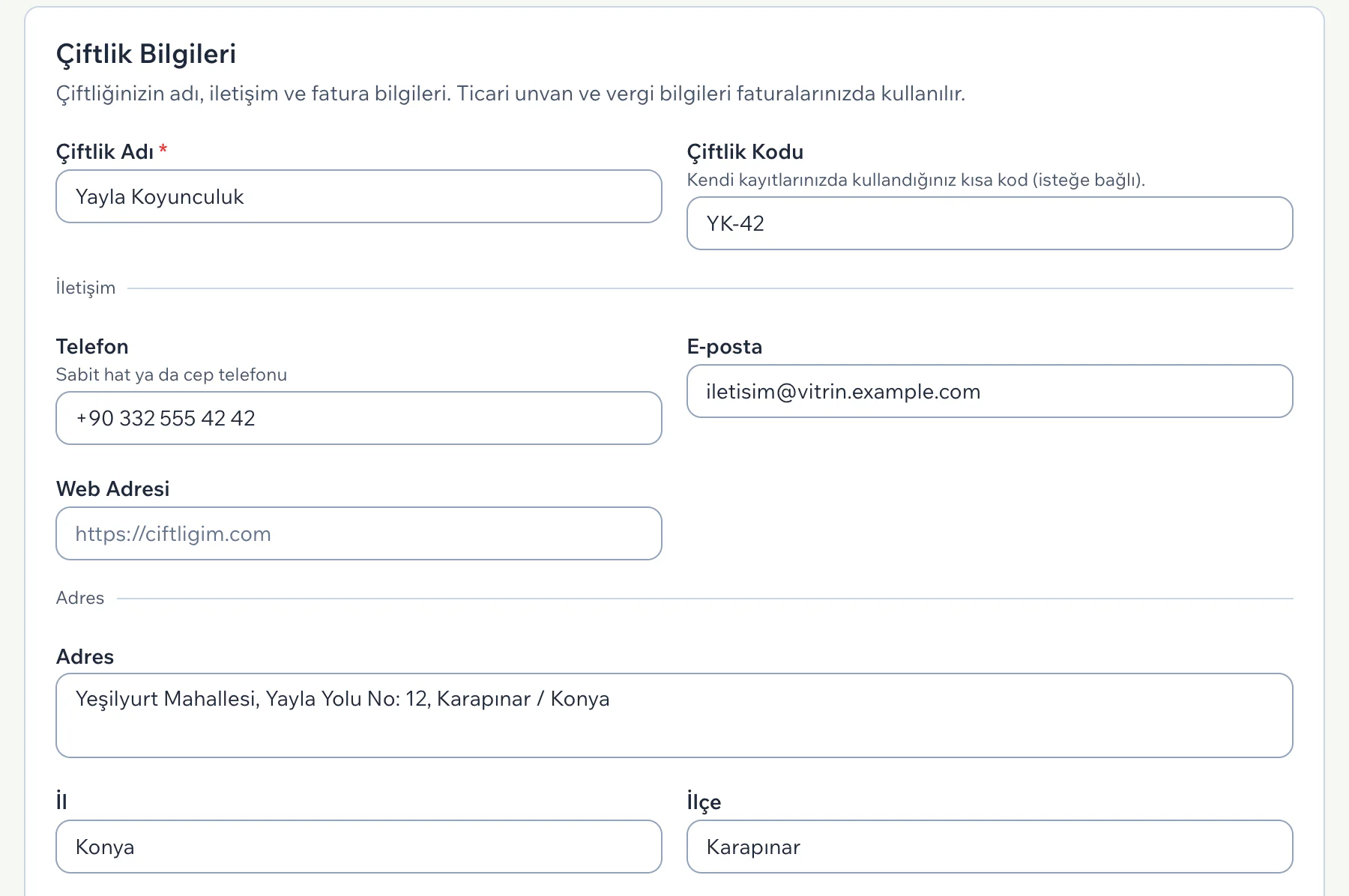Click hint 'Sabit hat ya da cep telefonu'

tap(172, 375)
